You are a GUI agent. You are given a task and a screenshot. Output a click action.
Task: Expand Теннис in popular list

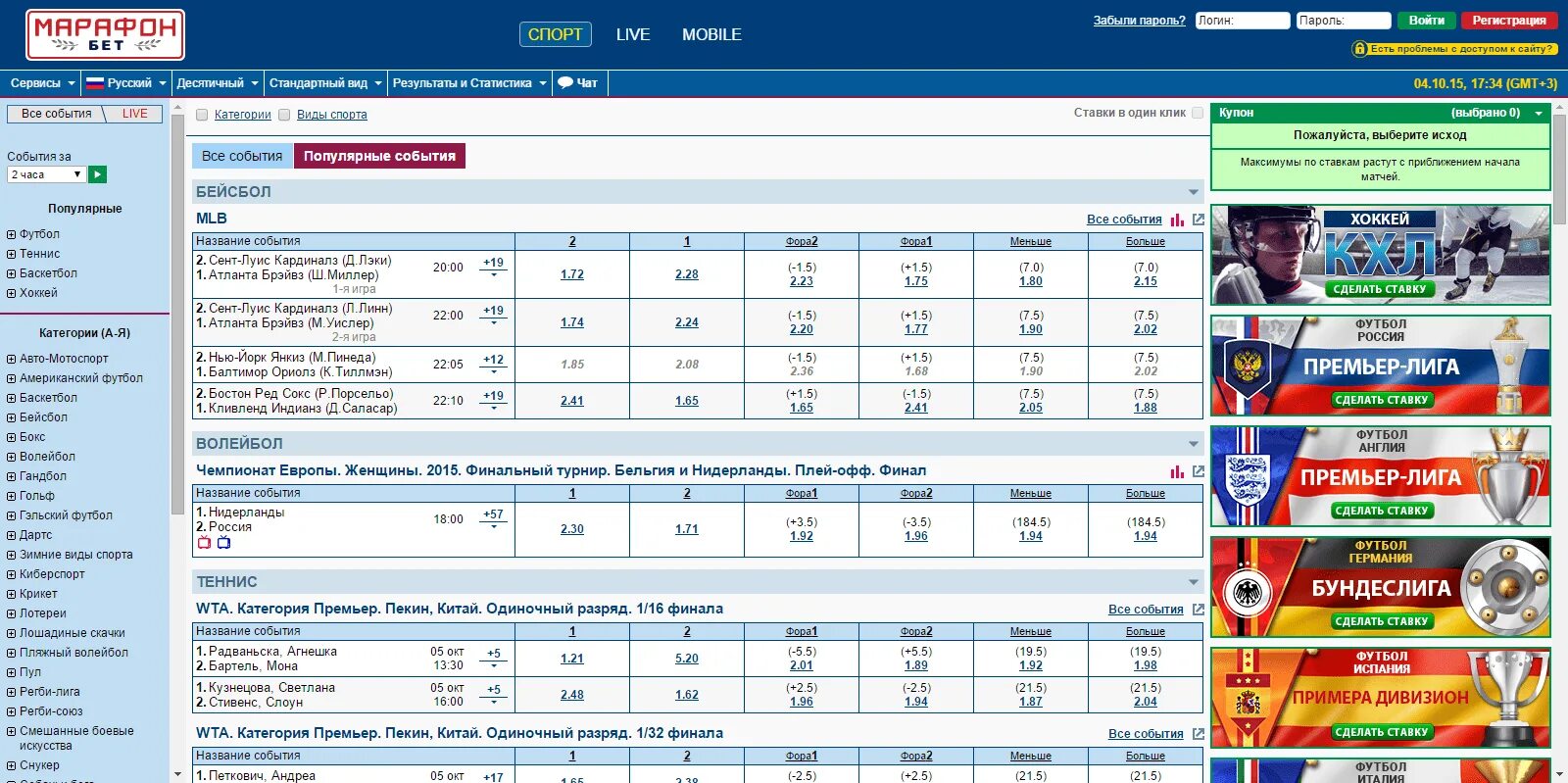(11, 254)
